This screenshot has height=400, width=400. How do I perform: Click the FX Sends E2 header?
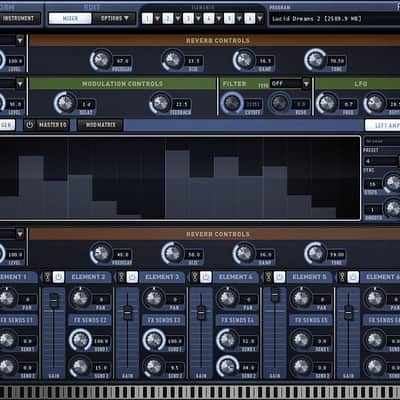90,320
